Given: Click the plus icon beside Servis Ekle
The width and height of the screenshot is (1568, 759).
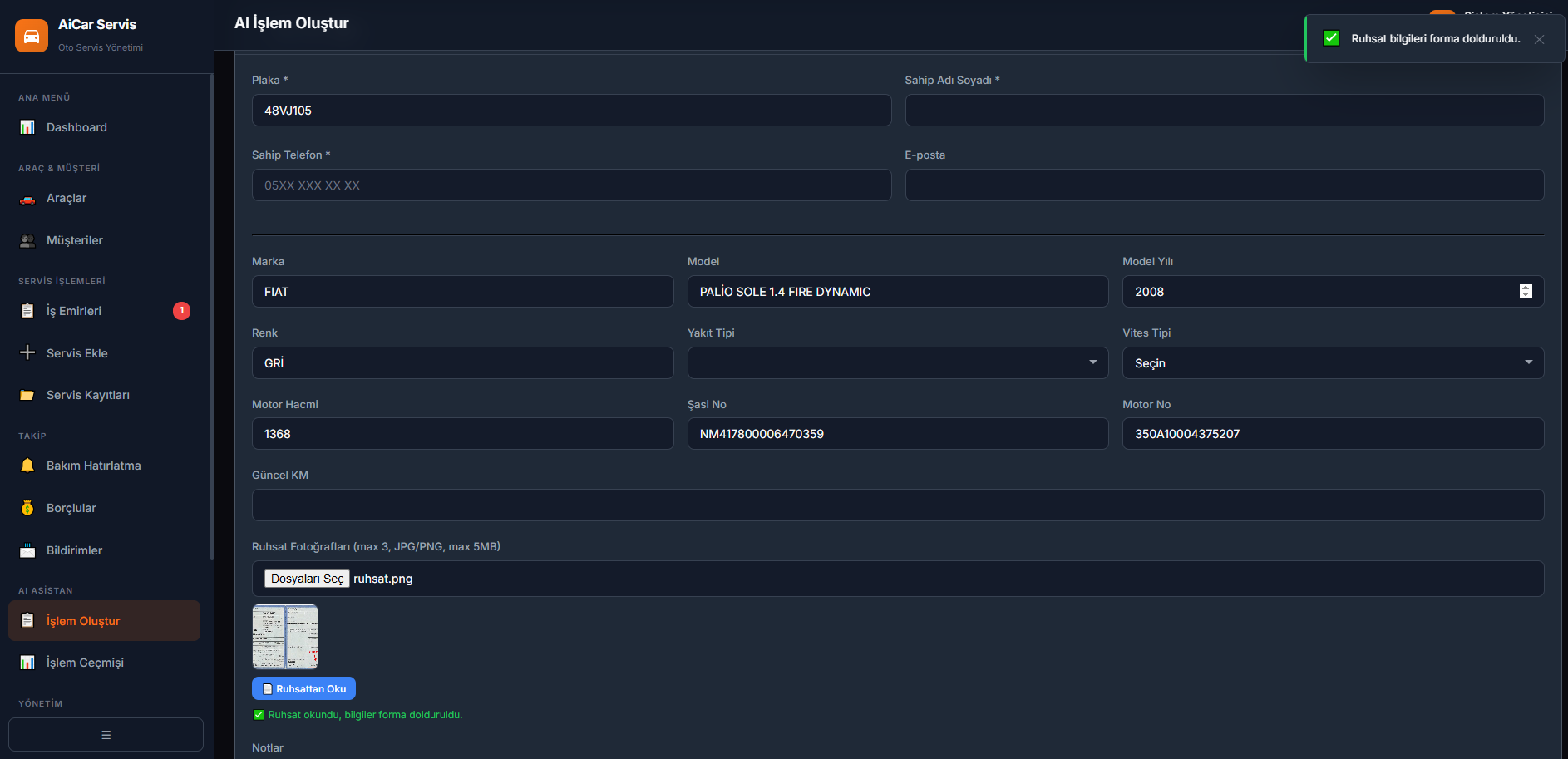Looking at the screenshot, I should (27, 352).
